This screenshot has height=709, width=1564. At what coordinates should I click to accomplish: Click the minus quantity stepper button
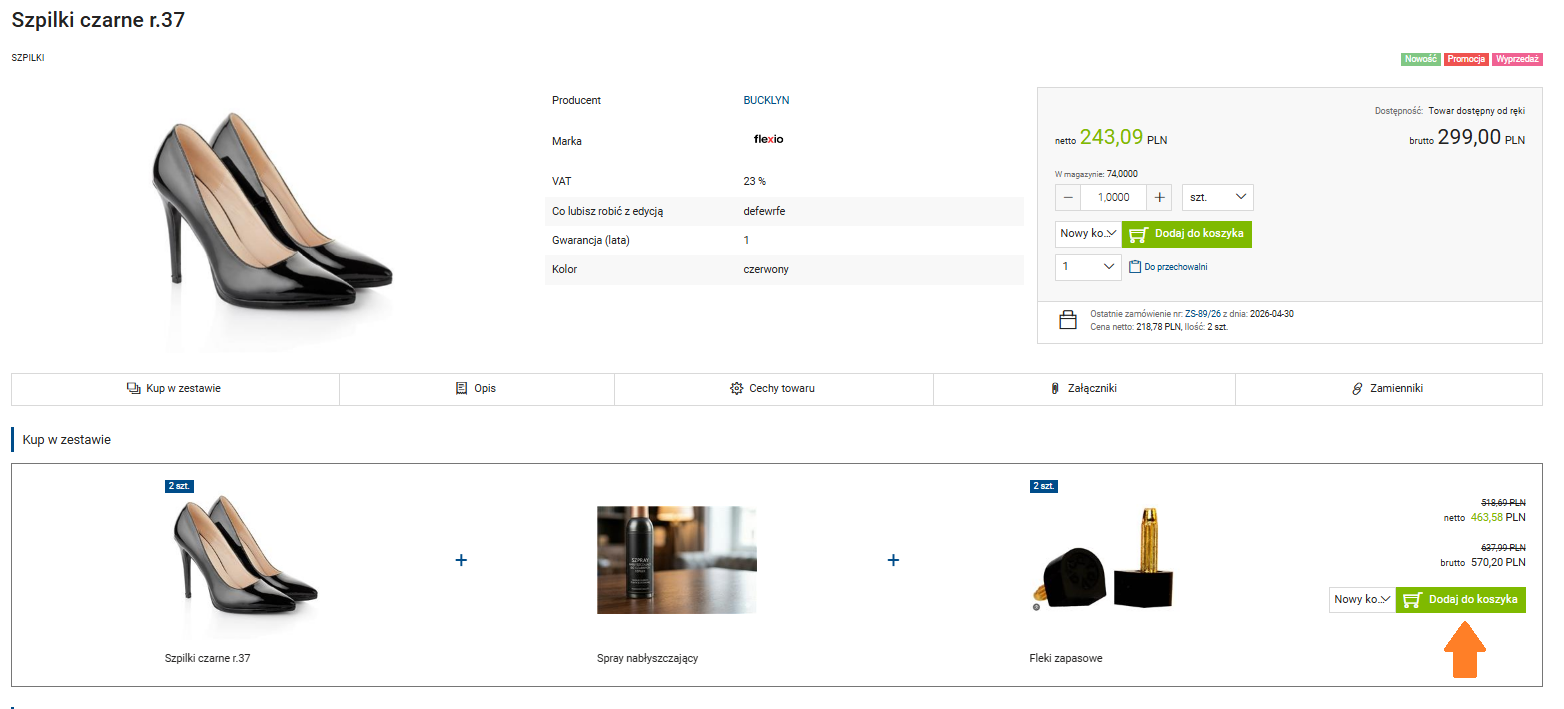point(1068,197)
